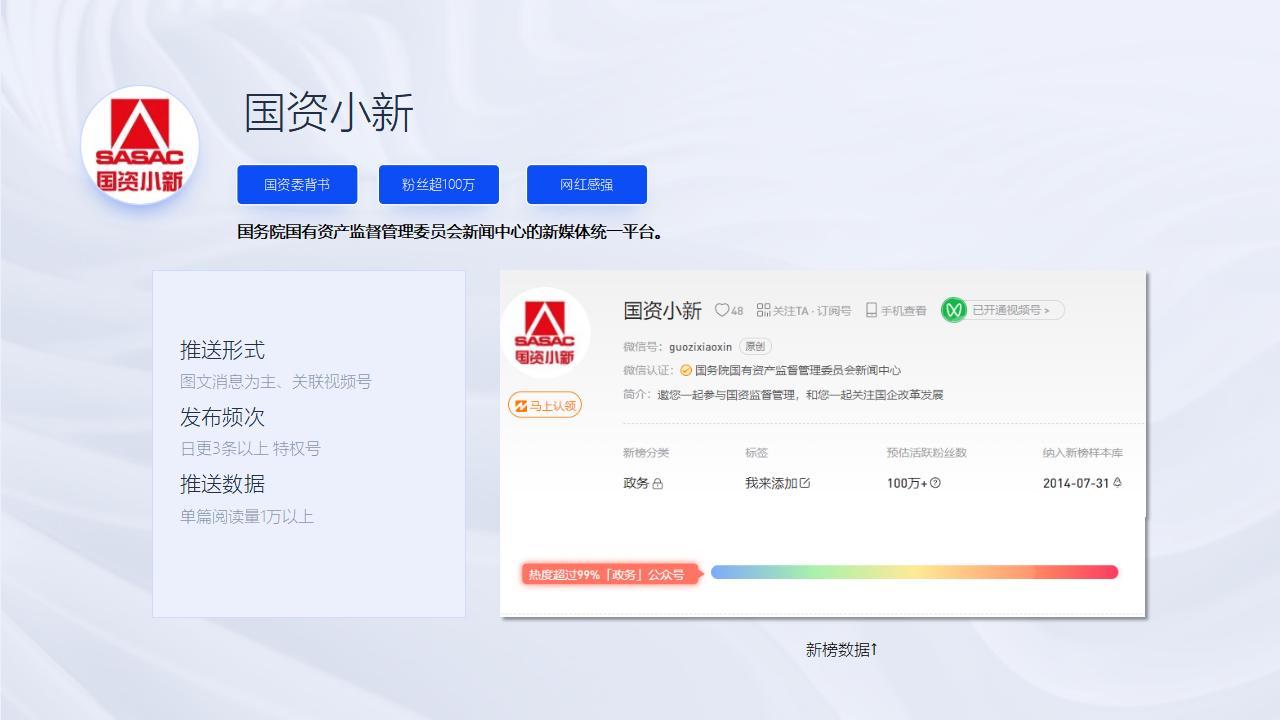Viewport: 1280px width, 720px height.
Task: Click the 纳入新榜样本库 column header
Action: tap(1083, 453)
